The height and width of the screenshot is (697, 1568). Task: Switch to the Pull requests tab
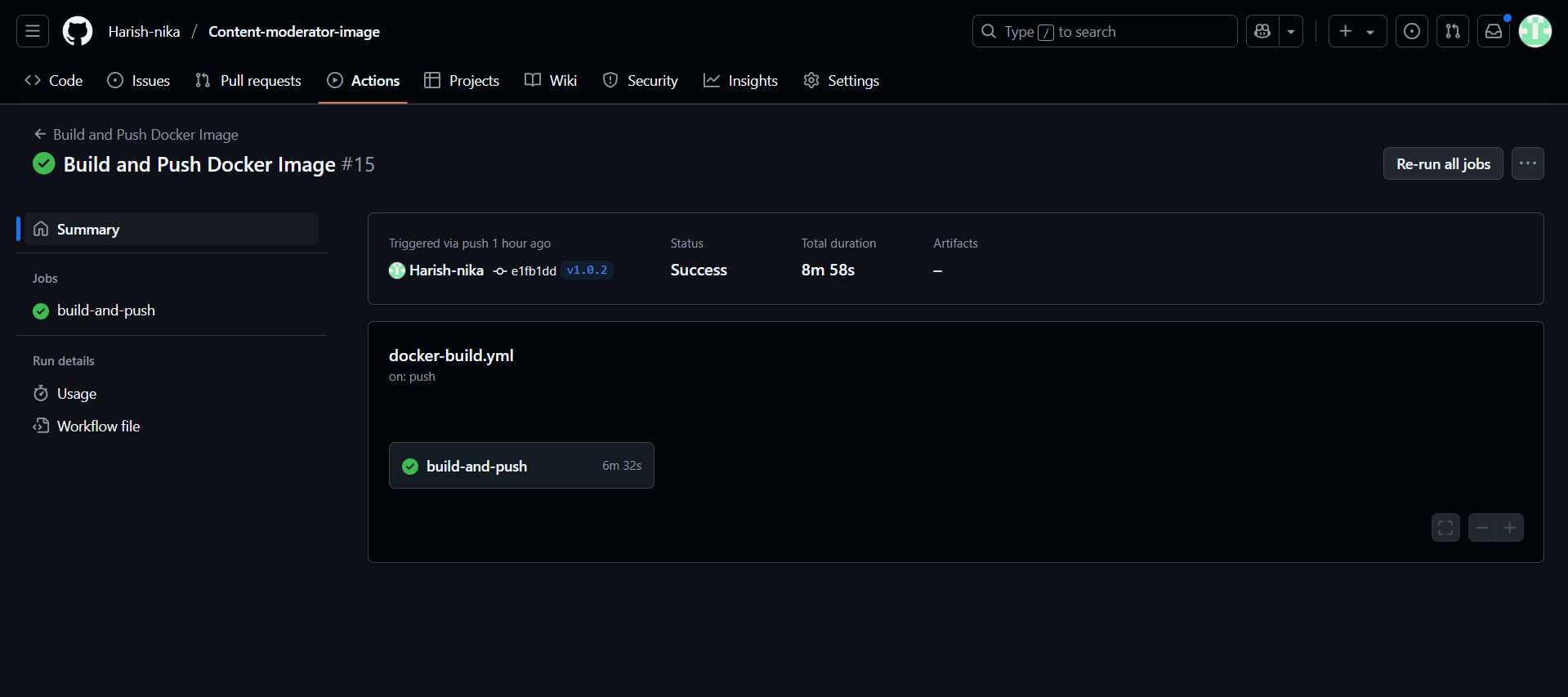(x=248, y=80)
